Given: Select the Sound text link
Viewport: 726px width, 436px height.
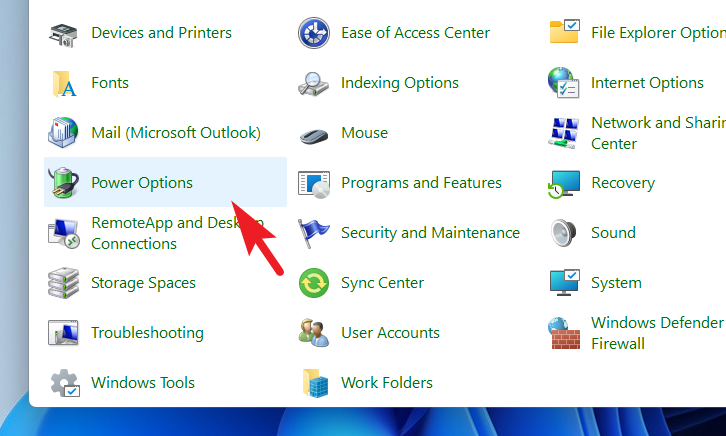Looking at the screenshot, I should point(613,233).
